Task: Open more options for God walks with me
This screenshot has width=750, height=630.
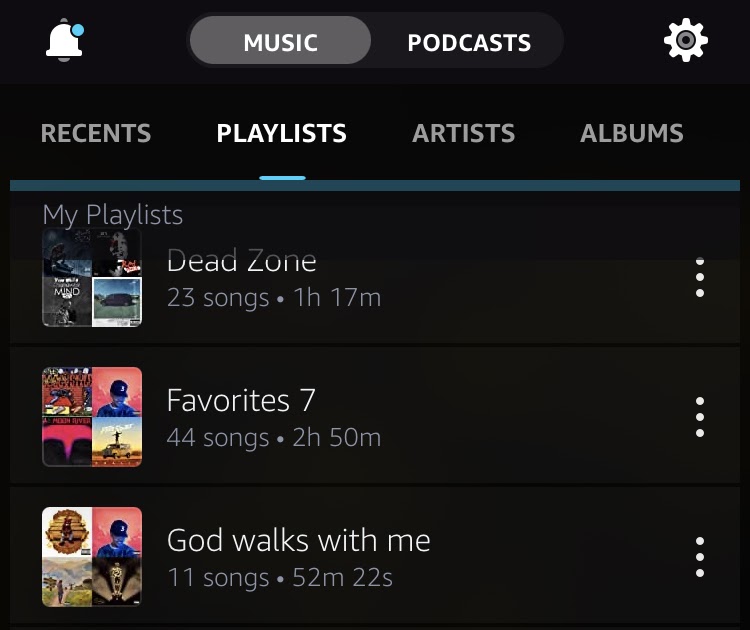Action: (x=700, y=556)
